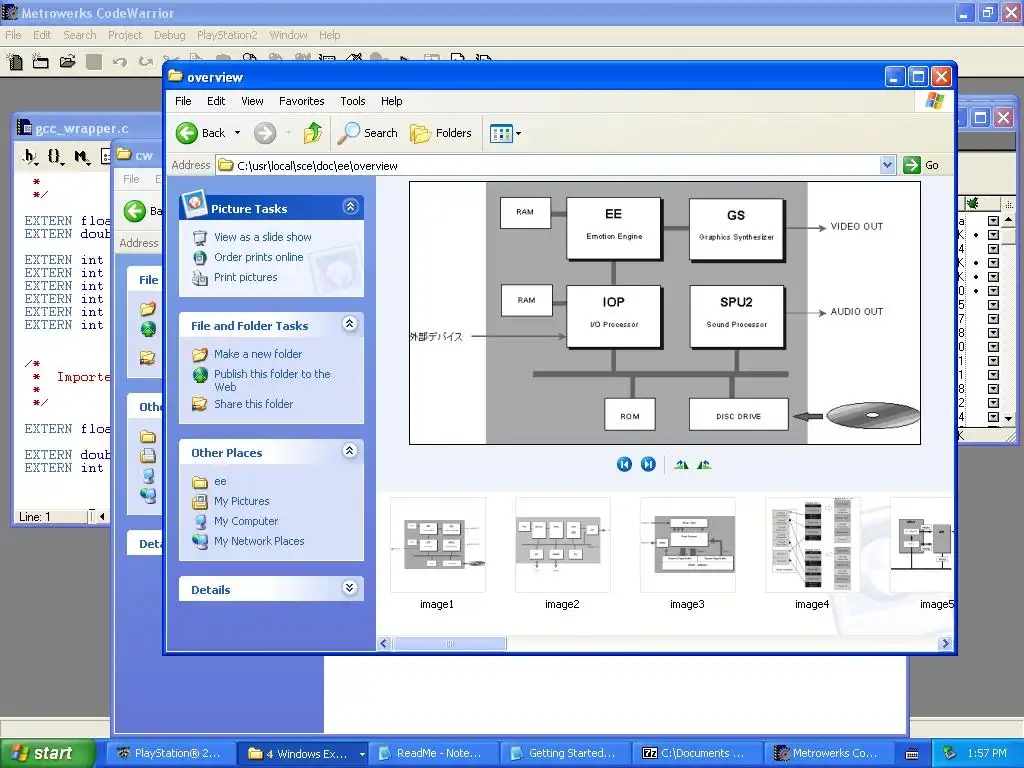This screenshot has height=768, width=1024.
Task: Go Back in the overview Explorer window
Action: point(200,133)
